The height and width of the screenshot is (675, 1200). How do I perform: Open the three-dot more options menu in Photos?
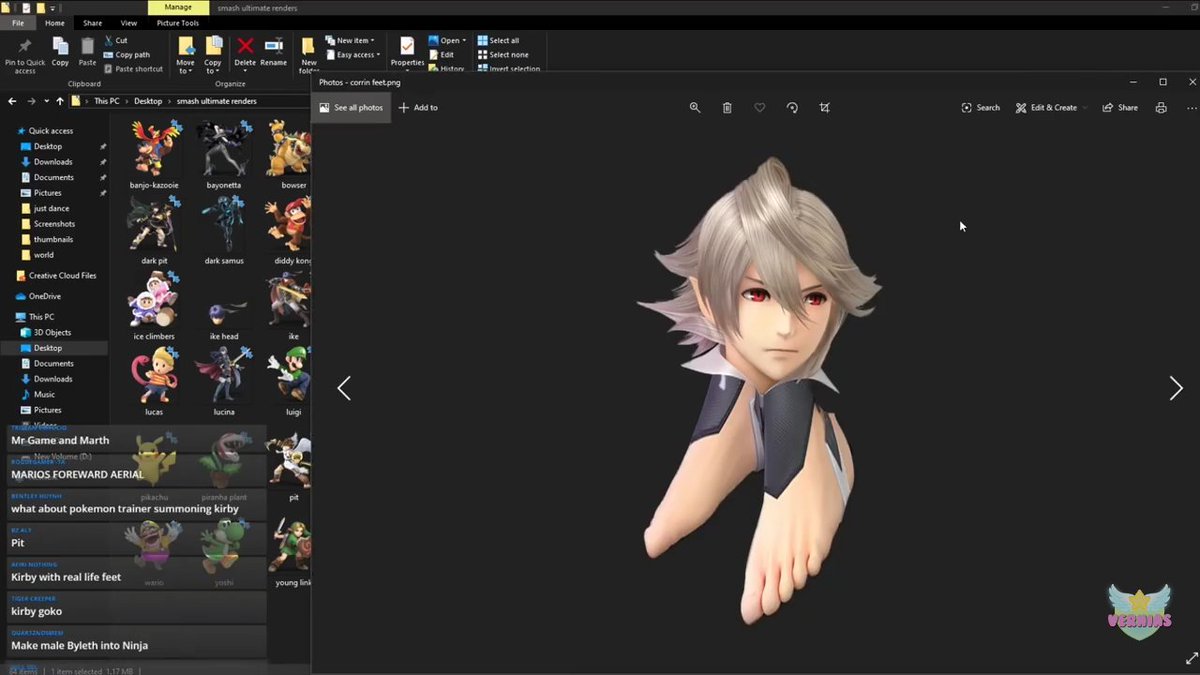tap(1191, 107)
